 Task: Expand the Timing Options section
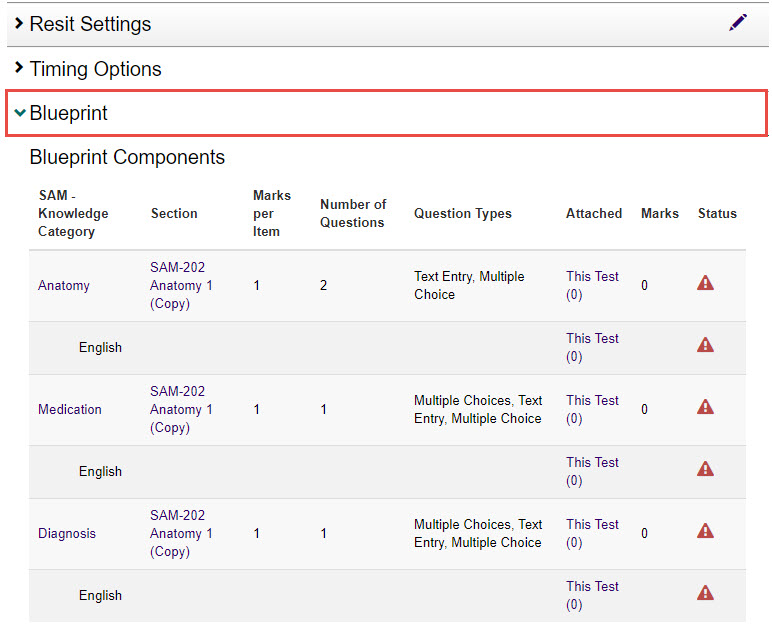click(95, 69)
